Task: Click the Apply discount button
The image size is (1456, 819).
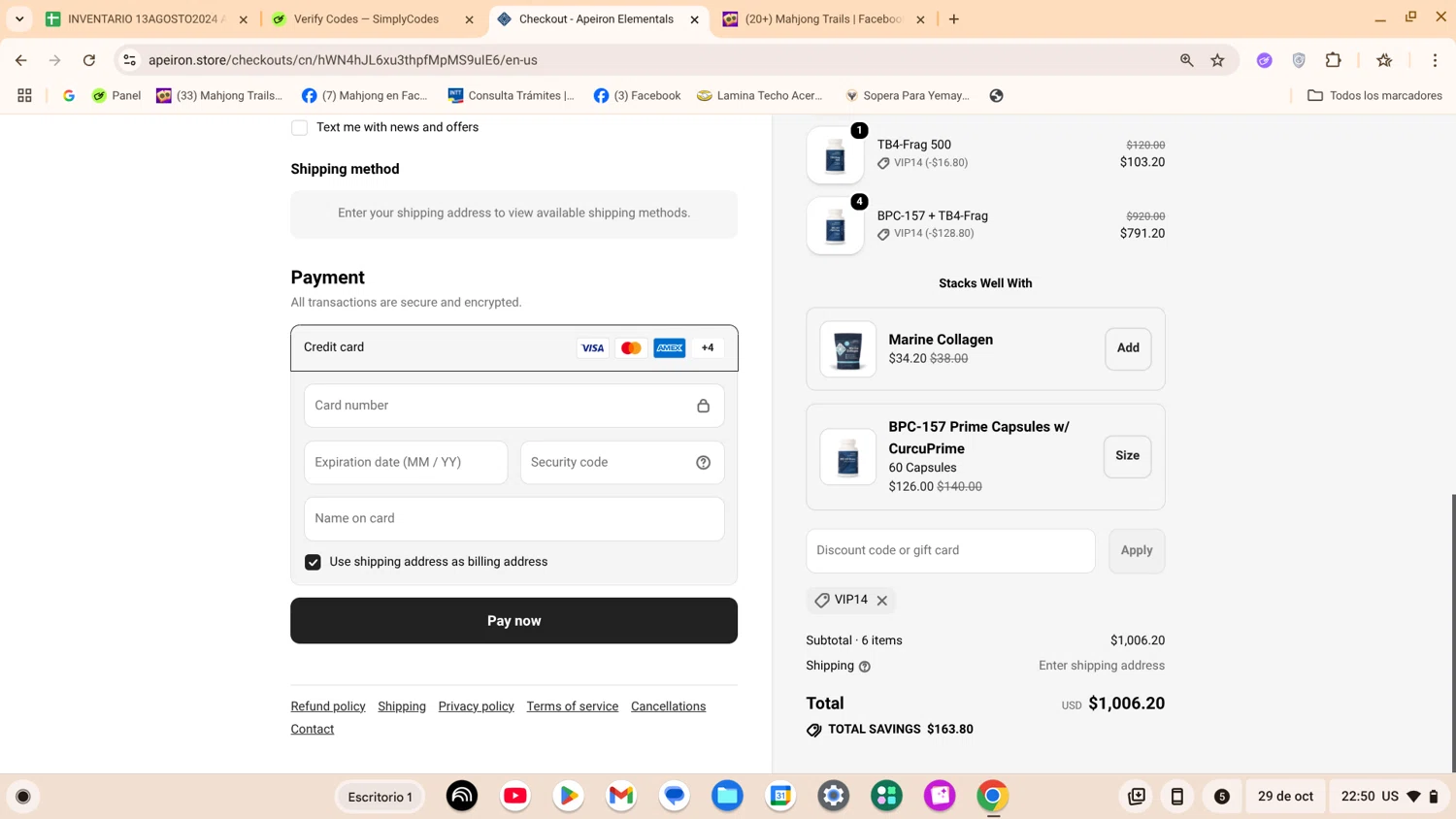Action: click(x=1137, y=551)
